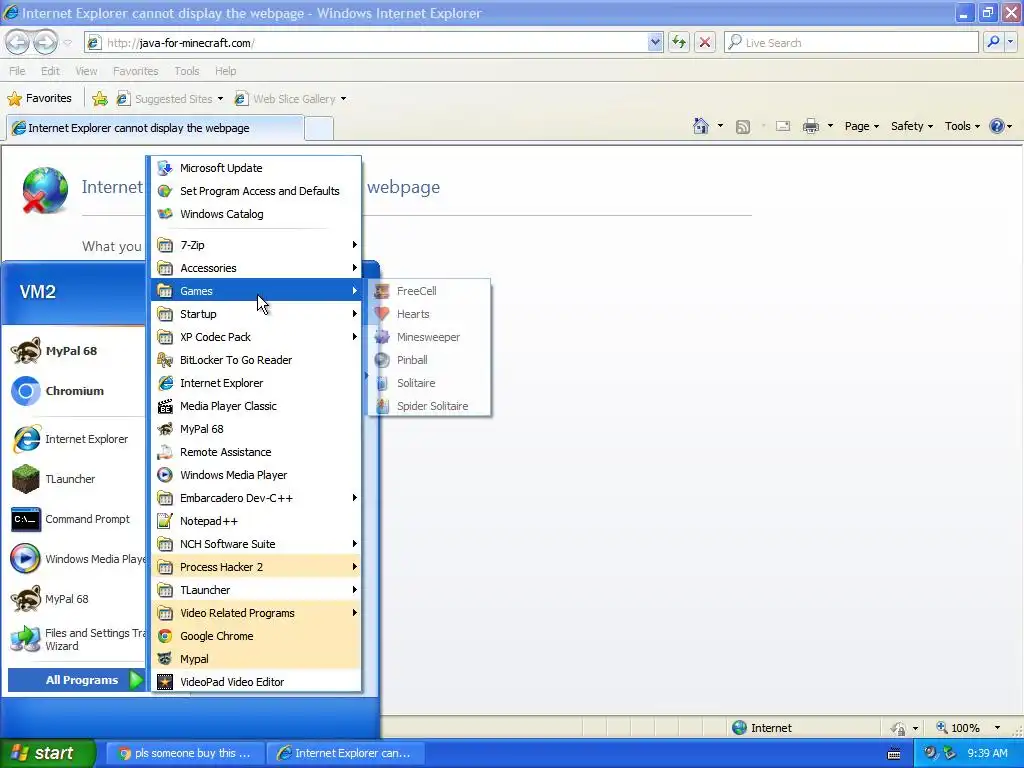Click Add to Favorites Bar star icon
This screenshot has height=768, width=1024.
[x=100, y=99]
